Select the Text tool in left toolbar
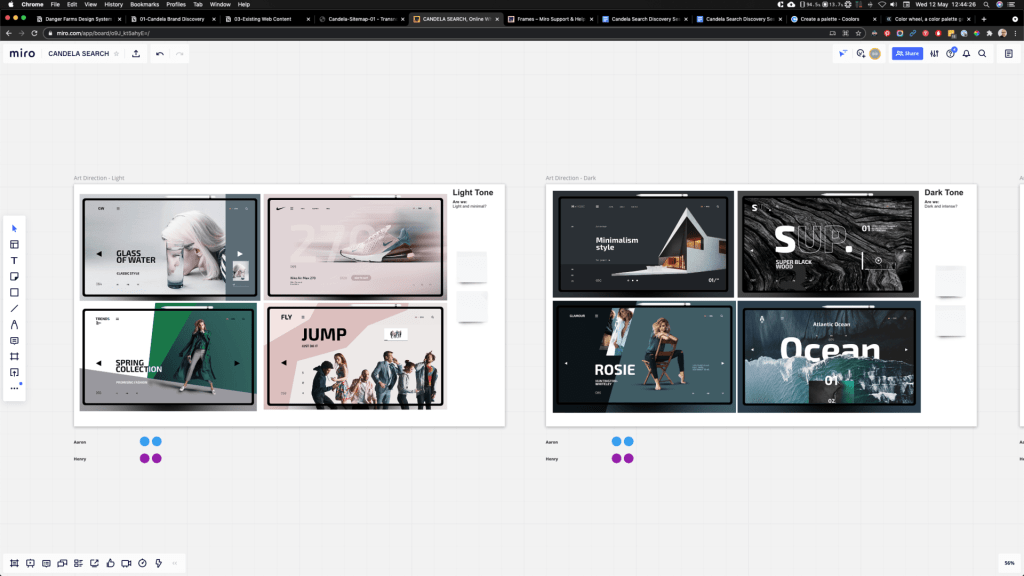The width and height of the screenshot is (1024, 576). (14, 260)
